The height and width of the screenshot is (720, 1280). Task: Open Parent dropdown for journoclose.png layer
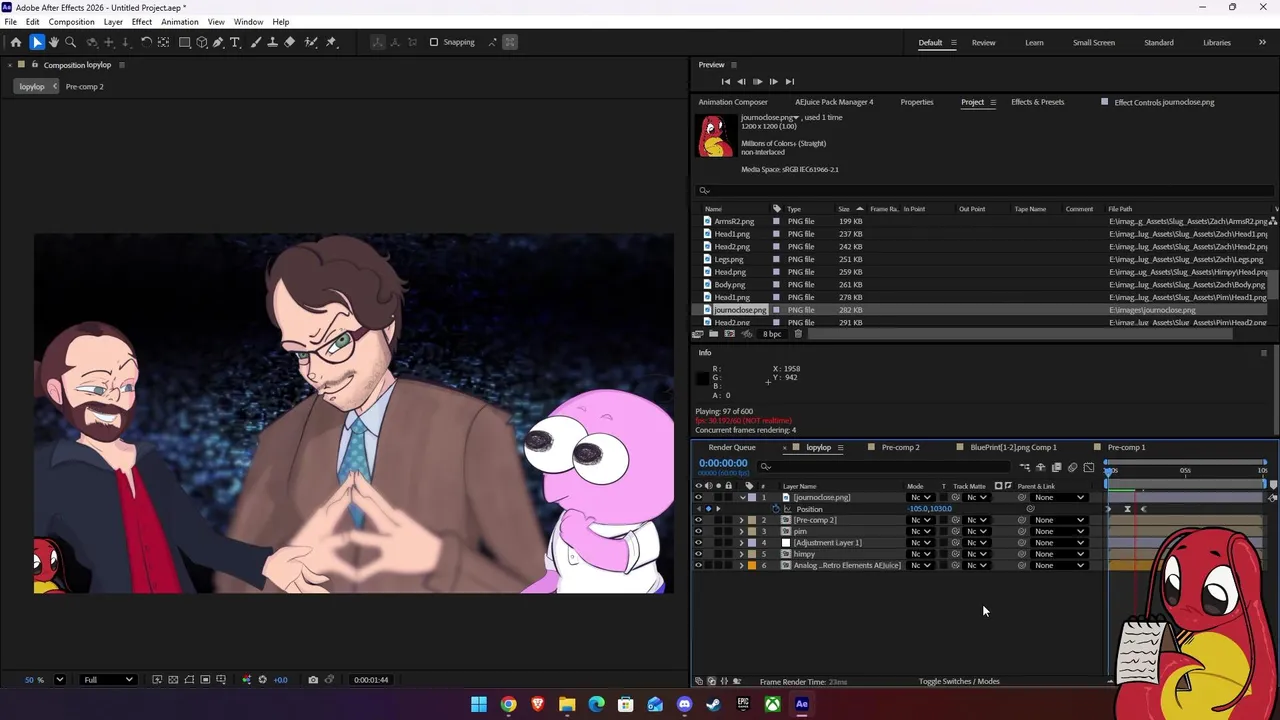(x=1060, y=497)
